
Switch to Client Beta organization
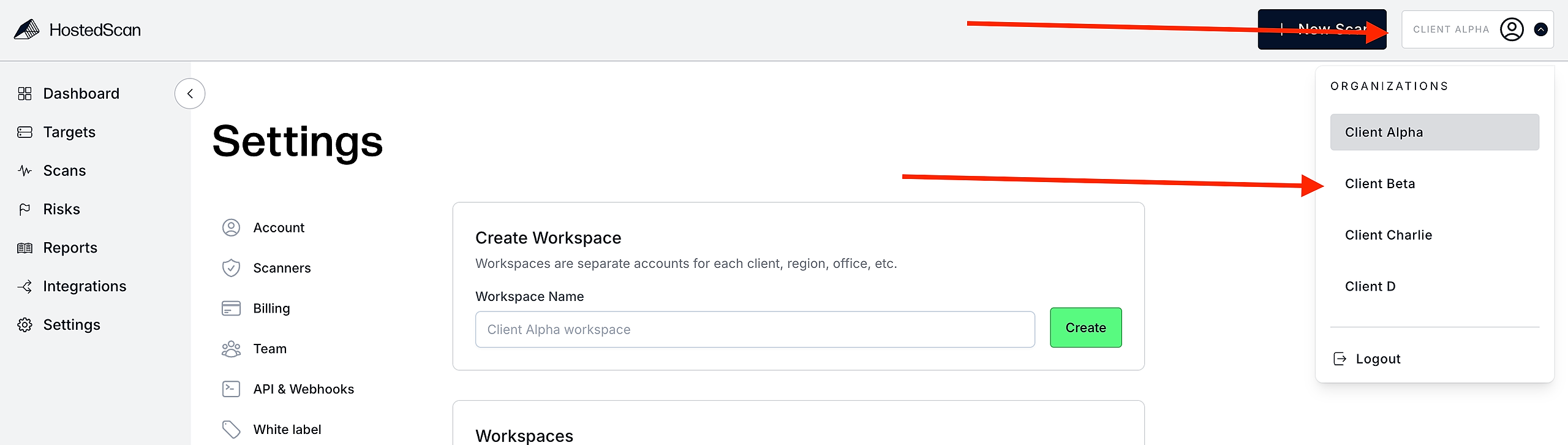(1380, 184)
